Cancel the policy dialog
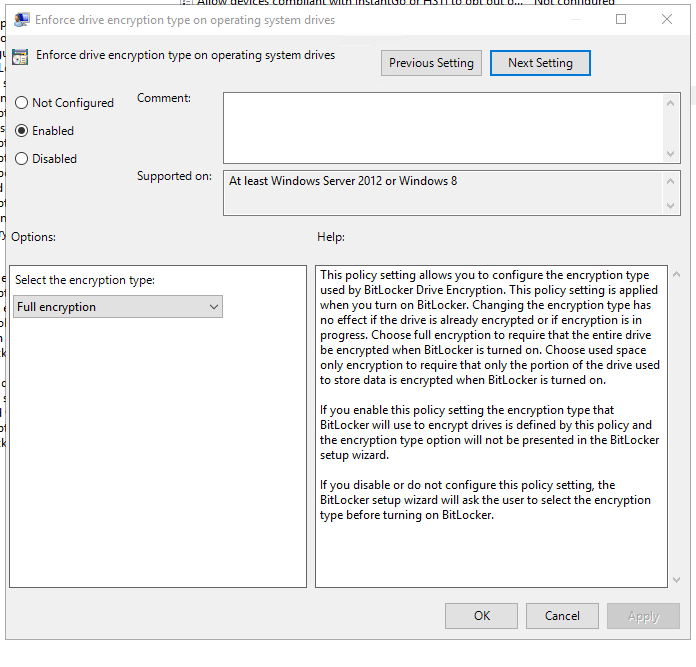The width and height of the screenshot is (696, 667). [x=562, y=616]
